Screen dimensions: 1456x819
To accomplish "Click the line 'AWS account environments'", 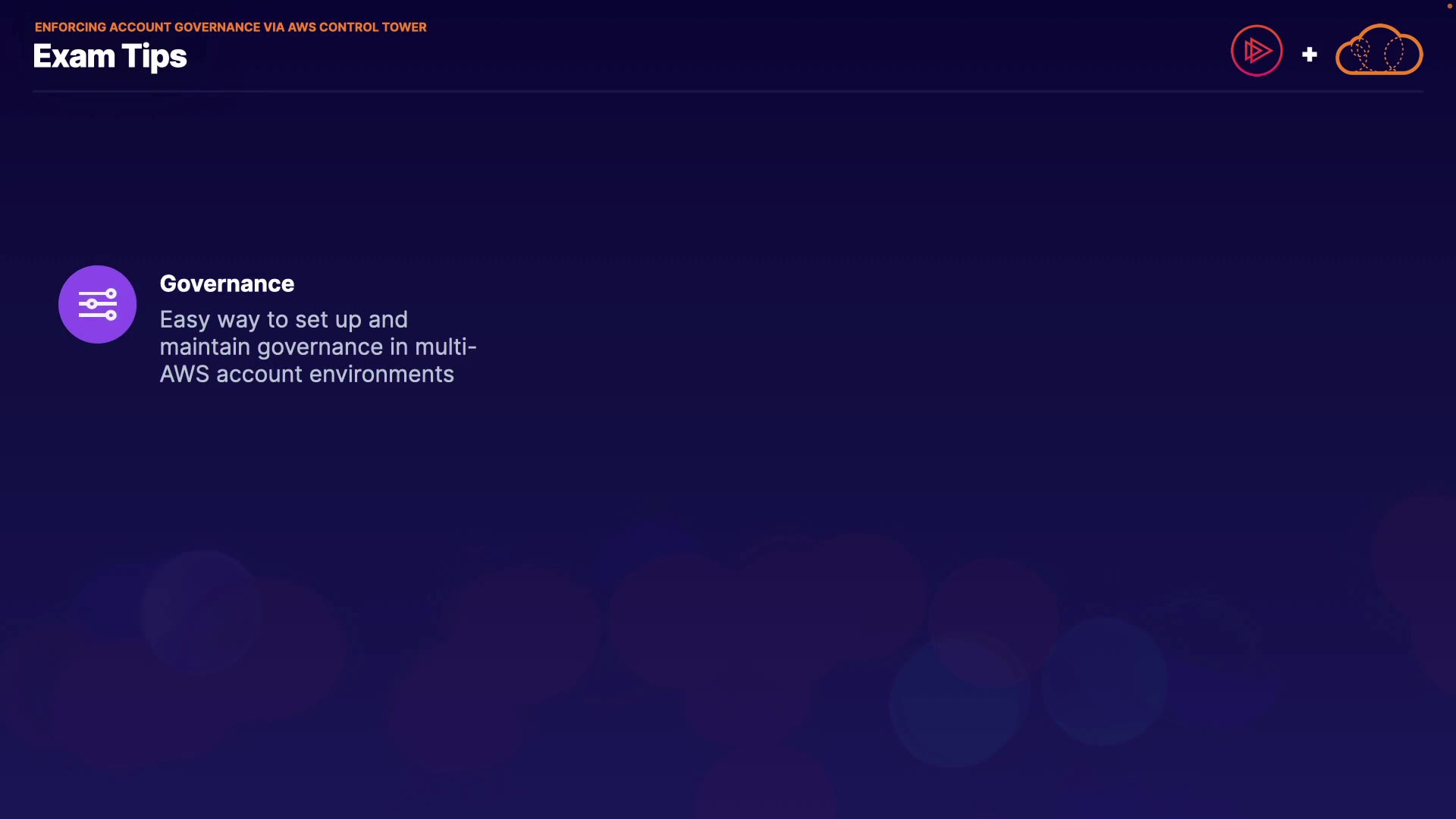I will point(306,375).
